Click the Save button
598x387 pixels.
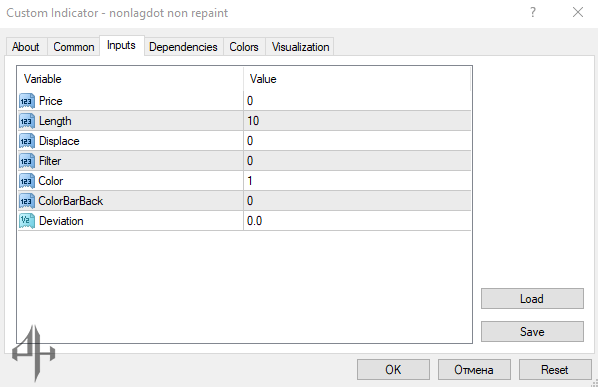(532, 332)
